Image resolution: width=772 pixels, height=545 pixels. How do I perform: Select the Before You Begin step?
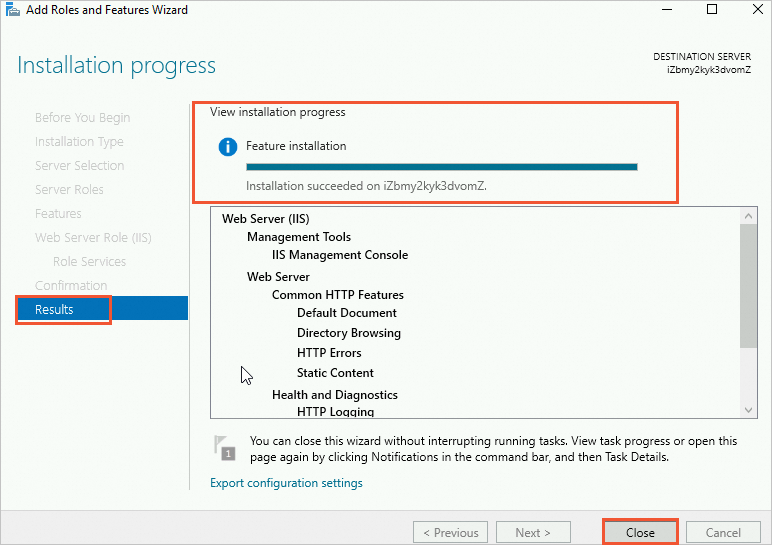coord(83,118)
